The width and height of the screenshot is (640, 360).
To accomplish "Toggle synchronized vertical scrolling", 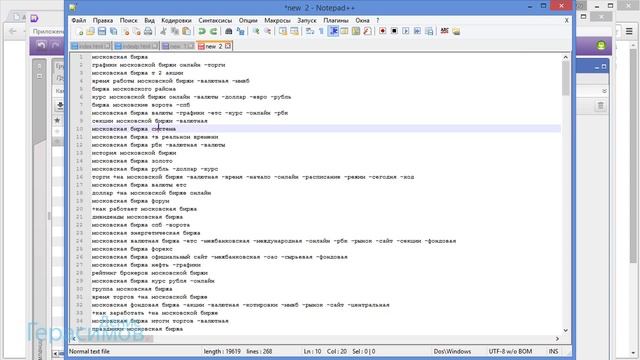I will click(282, 31).
